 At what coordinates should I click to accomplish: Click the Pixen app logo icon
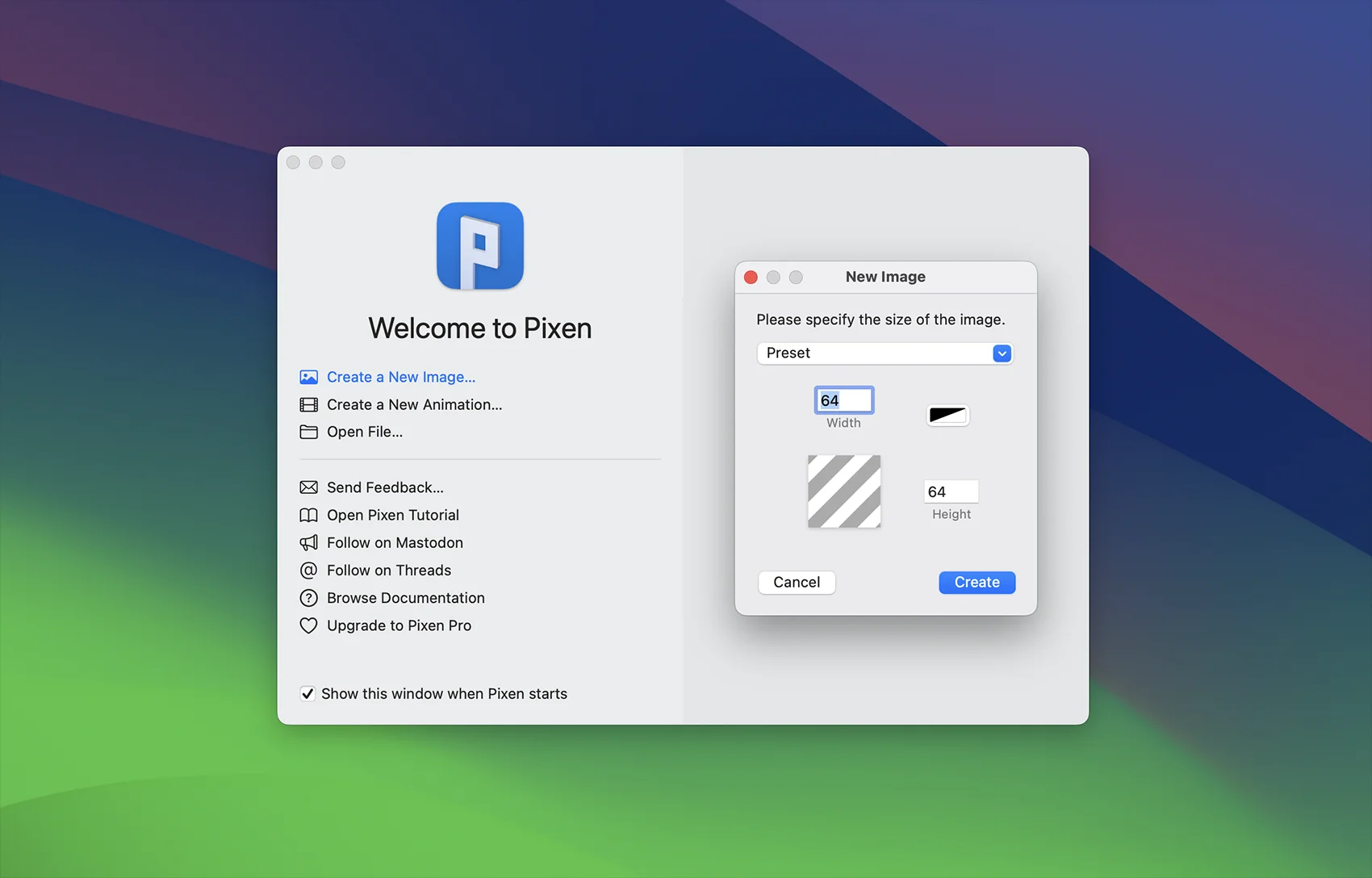click(x=480, y=246)
